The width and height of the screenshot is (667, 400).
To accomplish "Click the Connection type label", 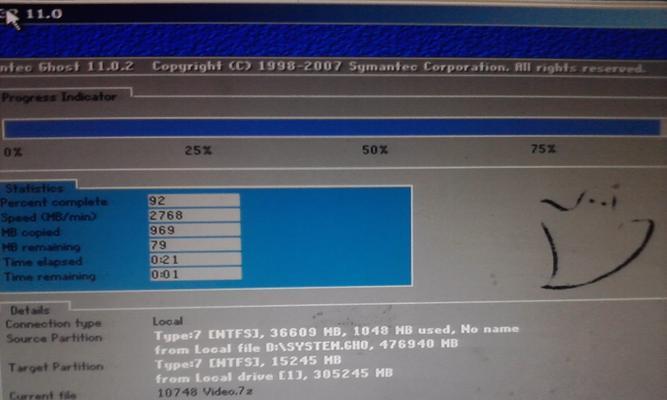I will point(54,324).
